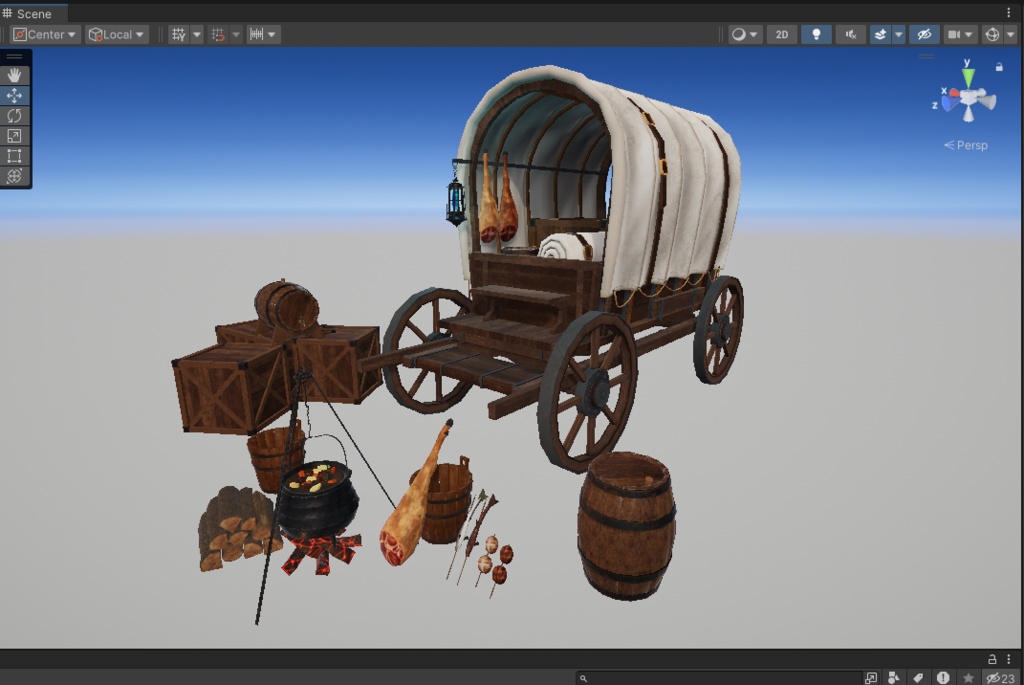Open grid snapping settings arrow

(x=236, y=35)
